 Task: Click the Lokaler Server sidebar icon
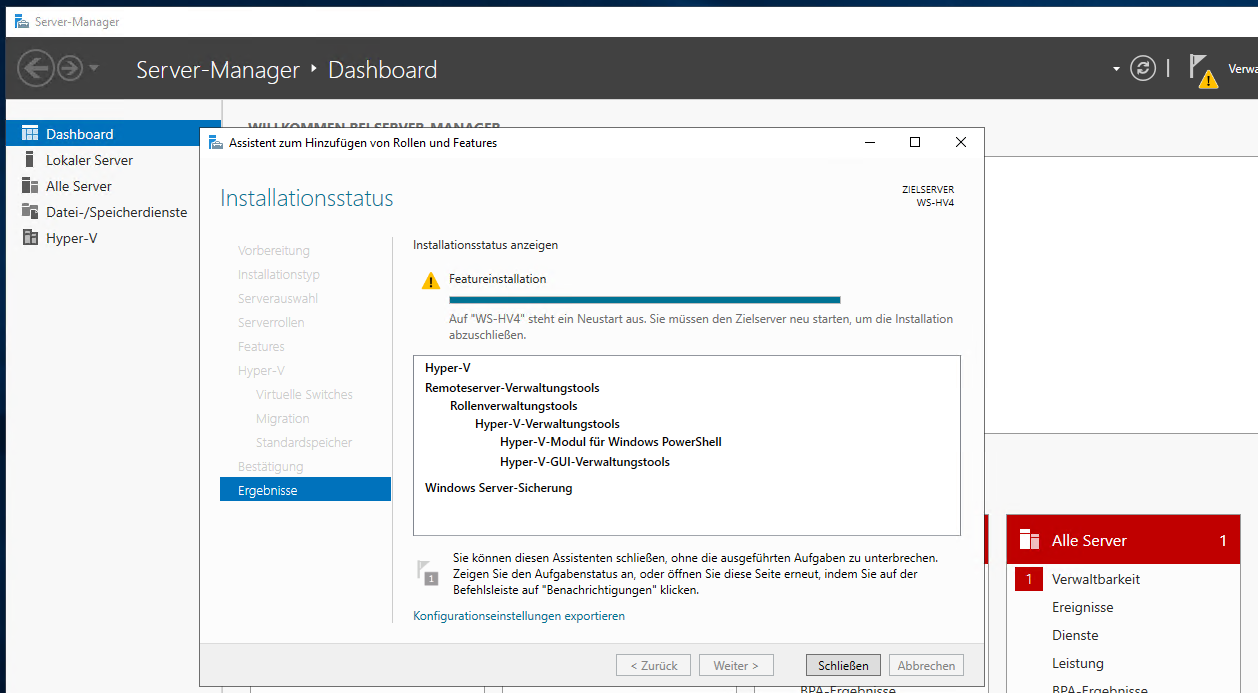tap(30, 160)
